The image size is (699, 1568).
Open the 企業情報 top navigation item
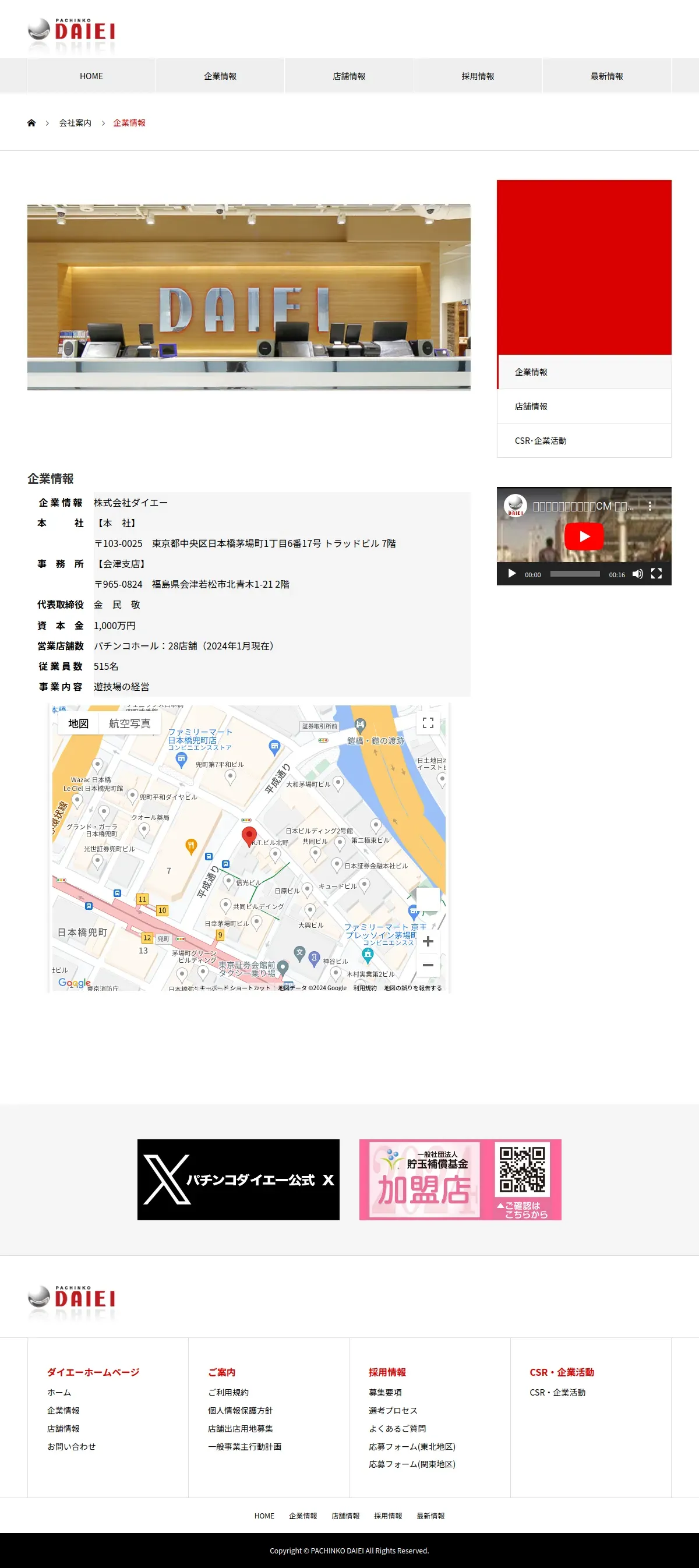point(220,76)
